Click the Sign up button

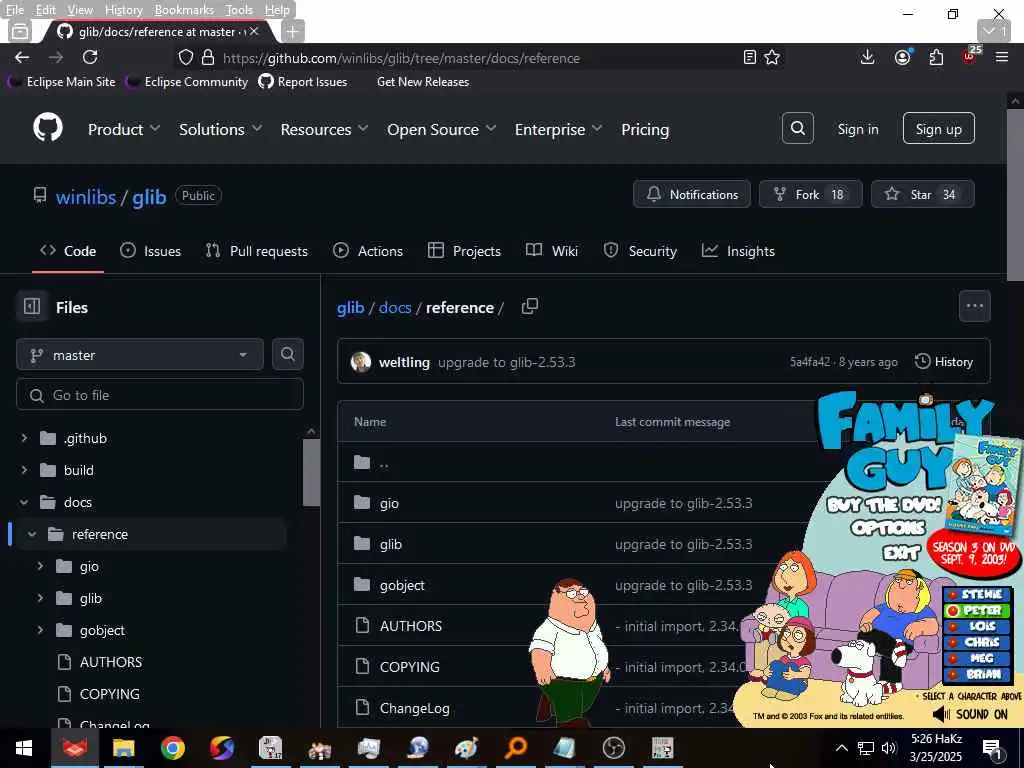(938, 129)
